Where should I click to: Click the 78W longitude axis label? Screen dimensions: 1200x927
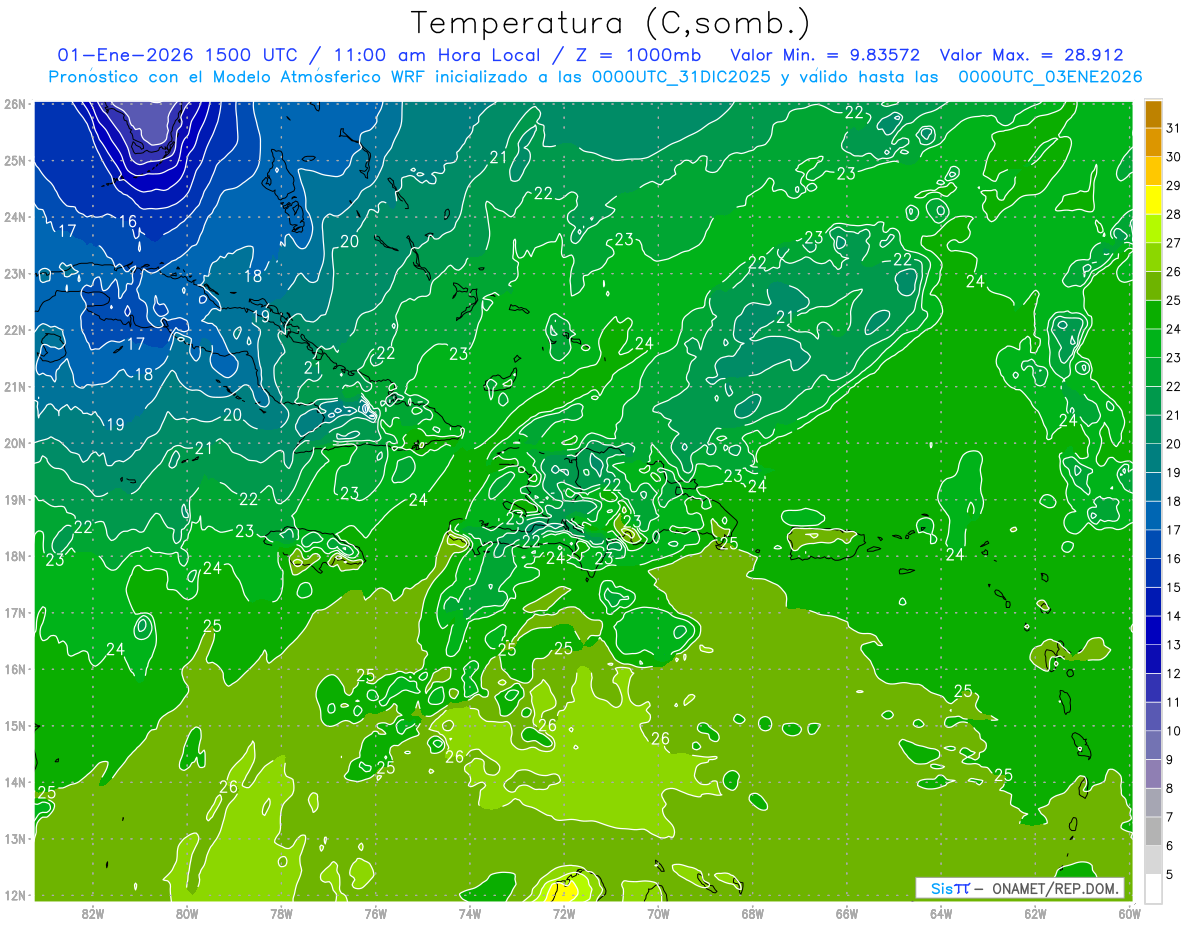click(x=281, y=913)
